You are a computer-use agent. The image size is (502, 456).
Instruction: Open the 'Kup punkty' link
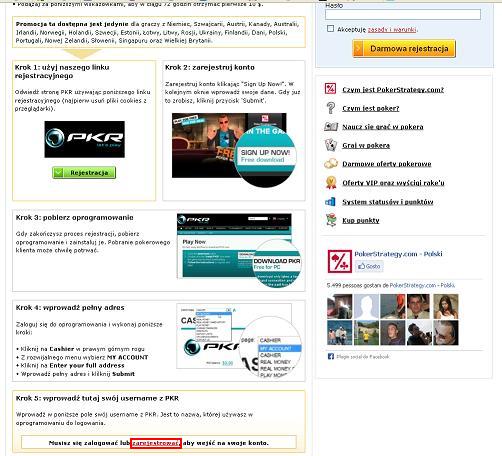(x=361, y=220)
